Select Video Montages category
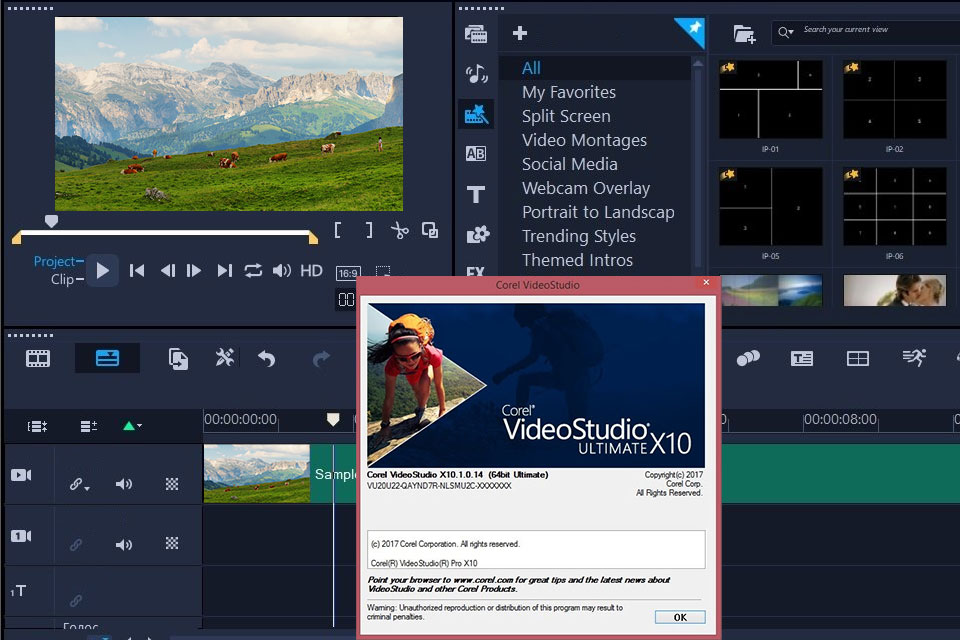Image resolution: width=960 pixels, height=640 pixels. (x=584, y=140)
